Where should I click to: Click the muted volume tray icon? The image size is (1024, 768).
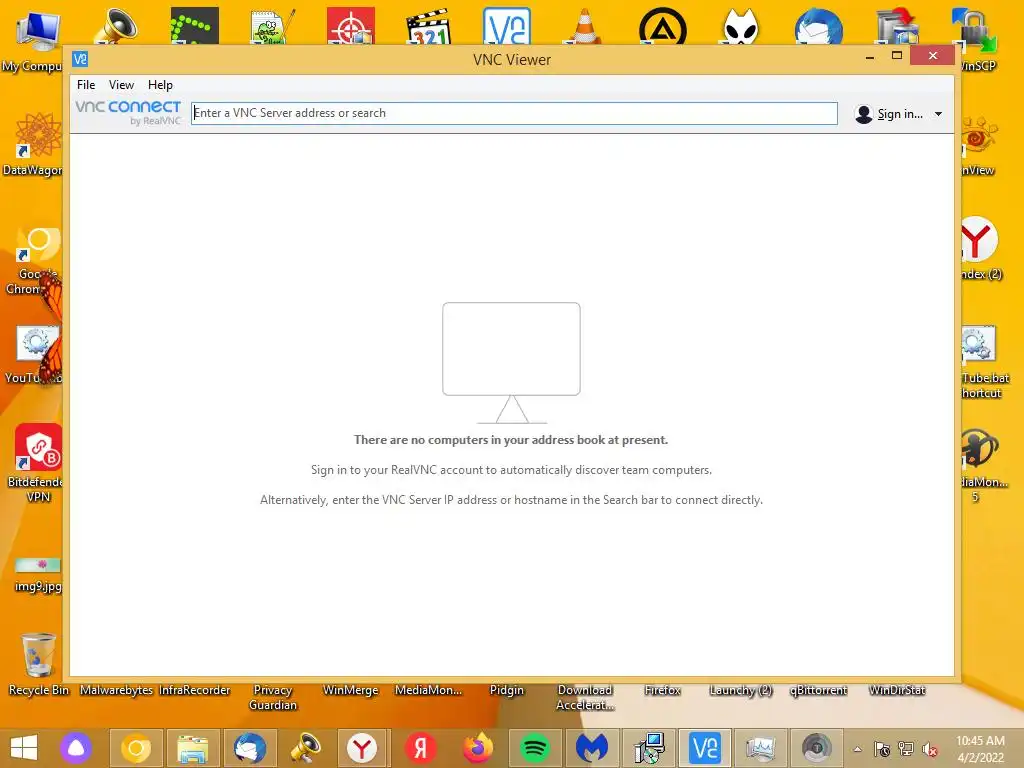point(930,749)
